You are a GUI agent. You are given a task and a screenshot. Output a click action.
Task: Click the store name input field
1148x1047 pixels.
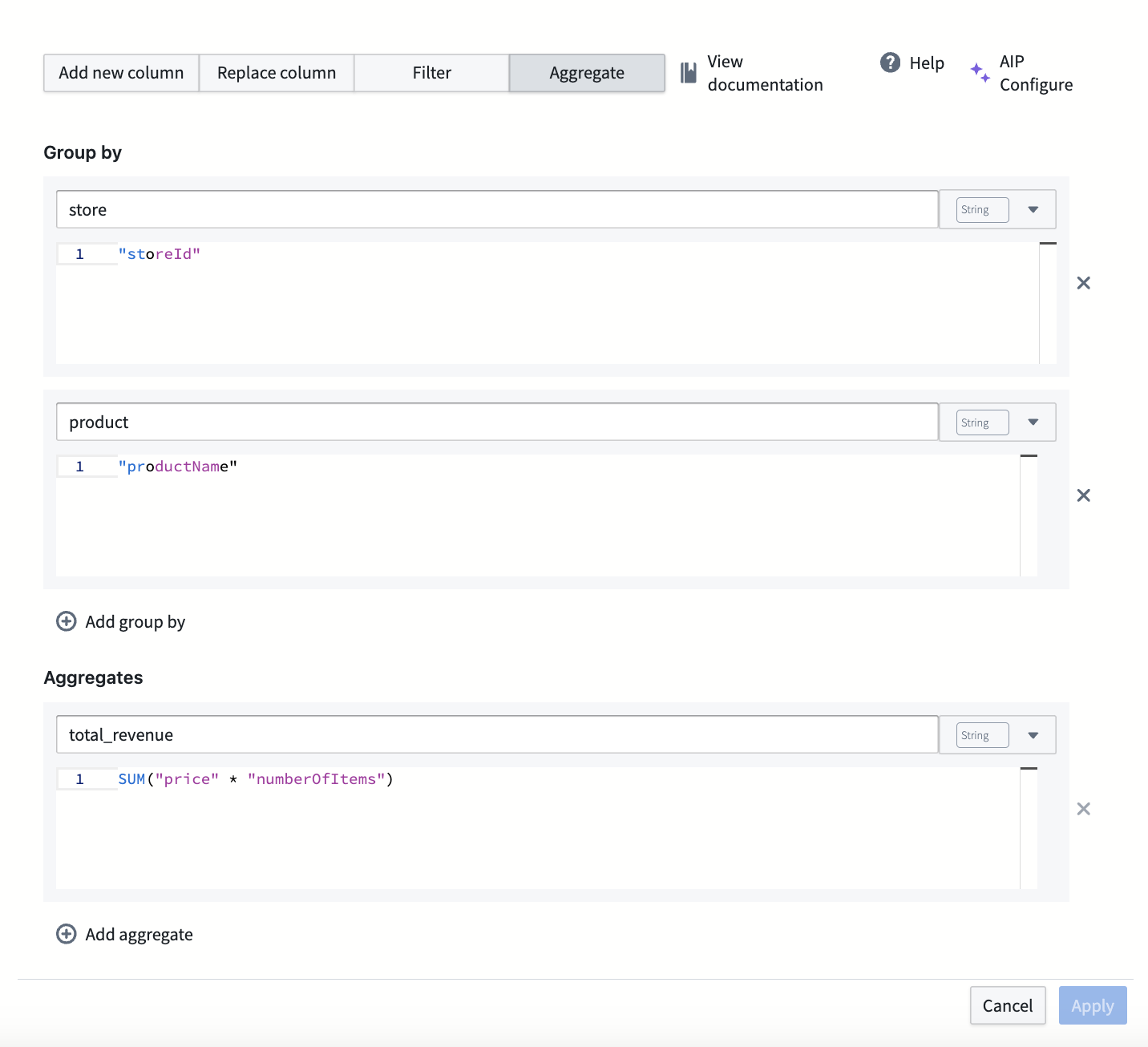point(497,209)
